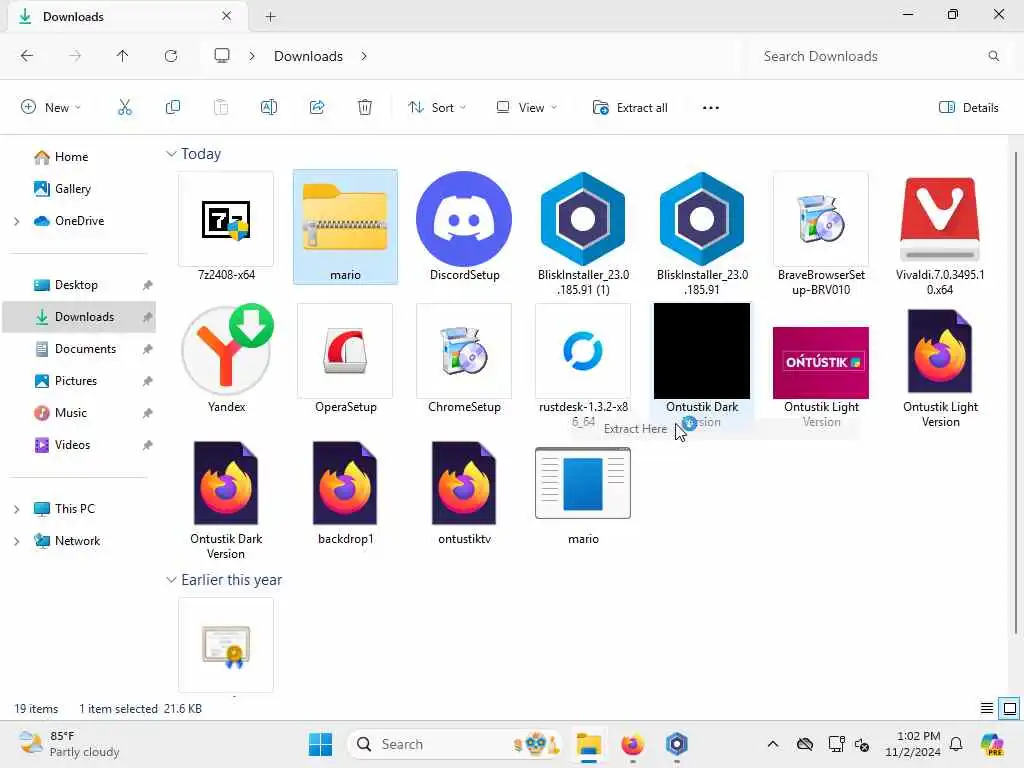Screen dimensions: 1024x768
Task: Open the New dropdown menu
Action: 51,108
